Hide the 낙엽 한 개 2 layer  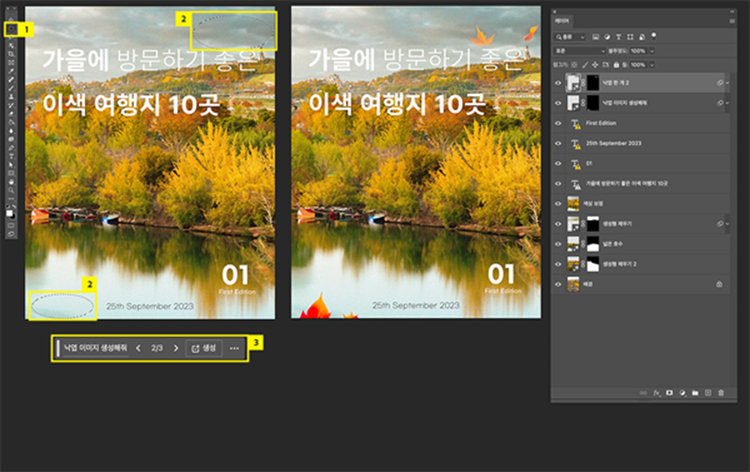coord(558,83)
